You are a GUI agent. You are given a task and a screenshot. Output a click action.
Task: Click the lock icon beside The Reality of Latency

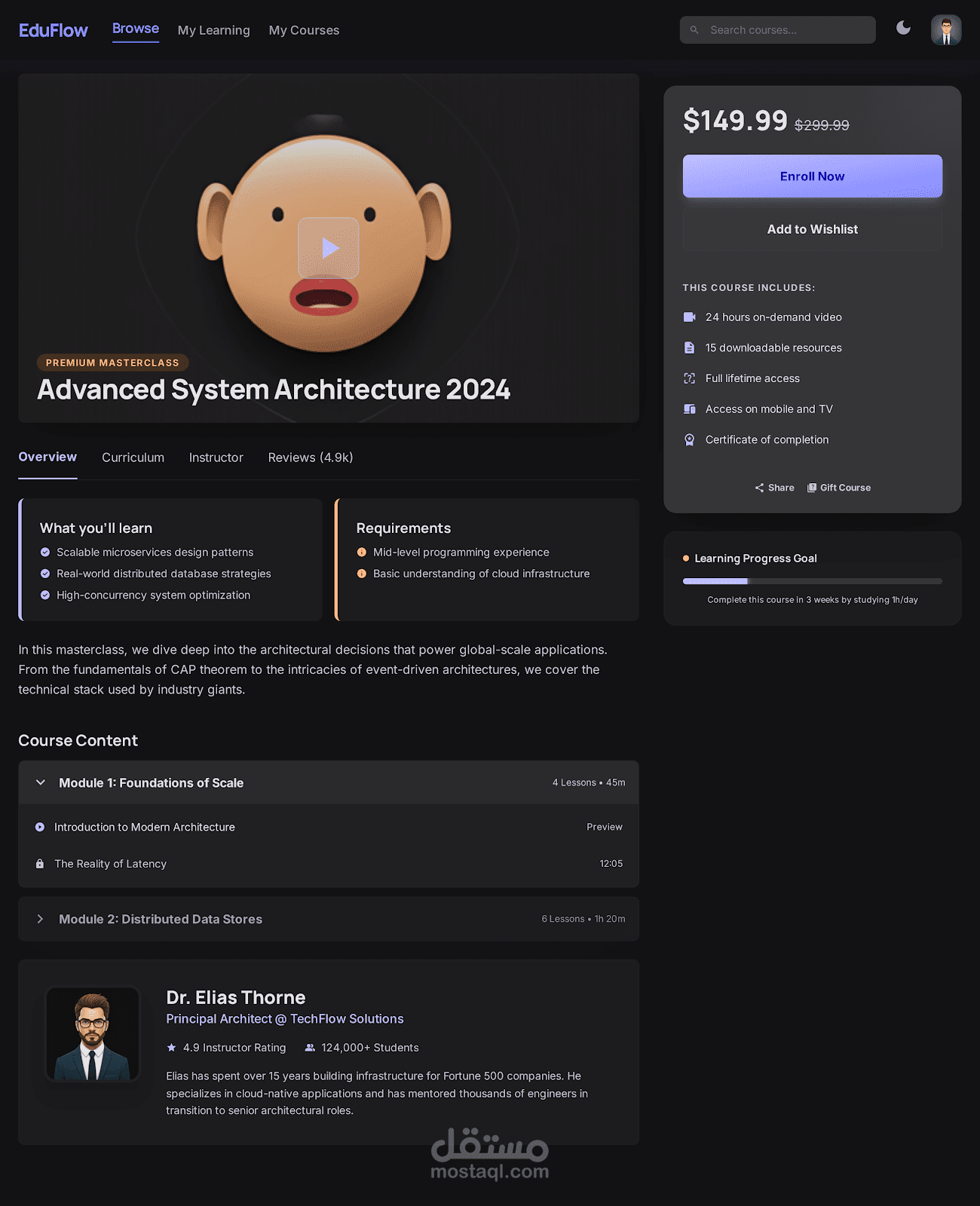tap(40, 864)
